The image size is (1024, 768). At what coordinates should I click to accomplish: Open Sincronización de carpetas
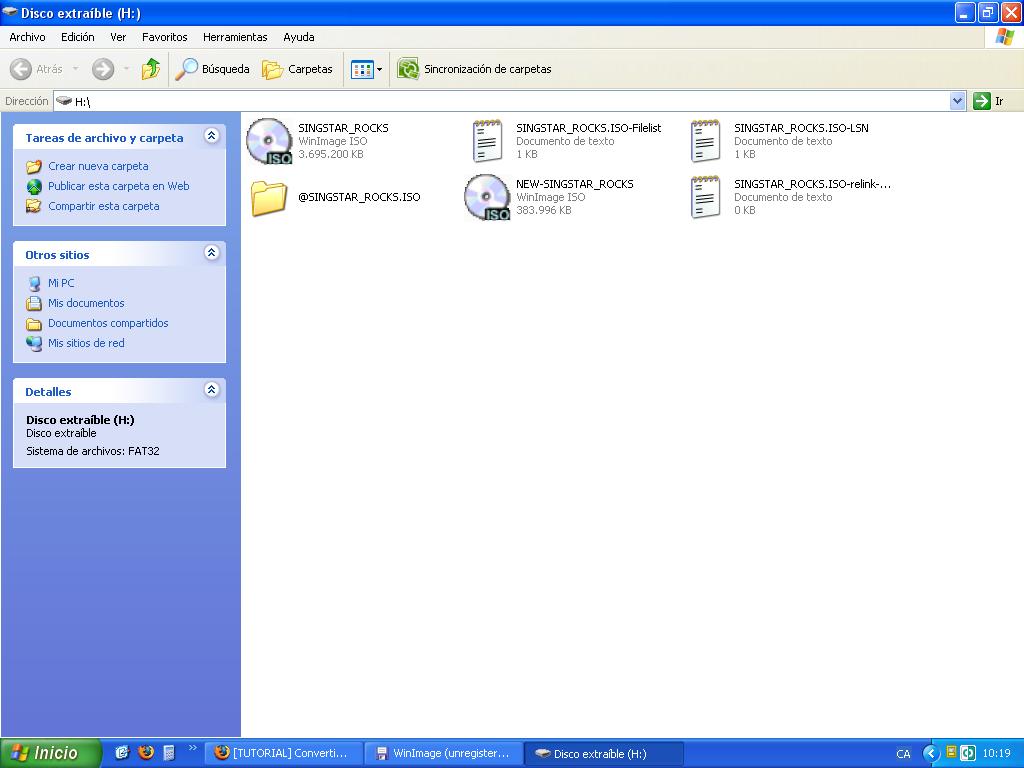point(475,69)
